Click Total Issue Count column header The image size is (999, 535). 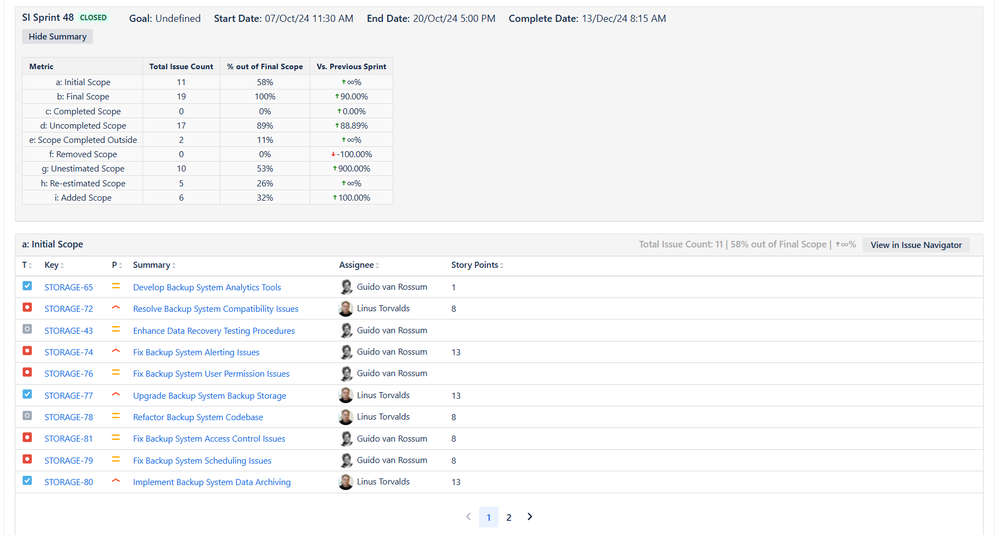coord(182,66)
